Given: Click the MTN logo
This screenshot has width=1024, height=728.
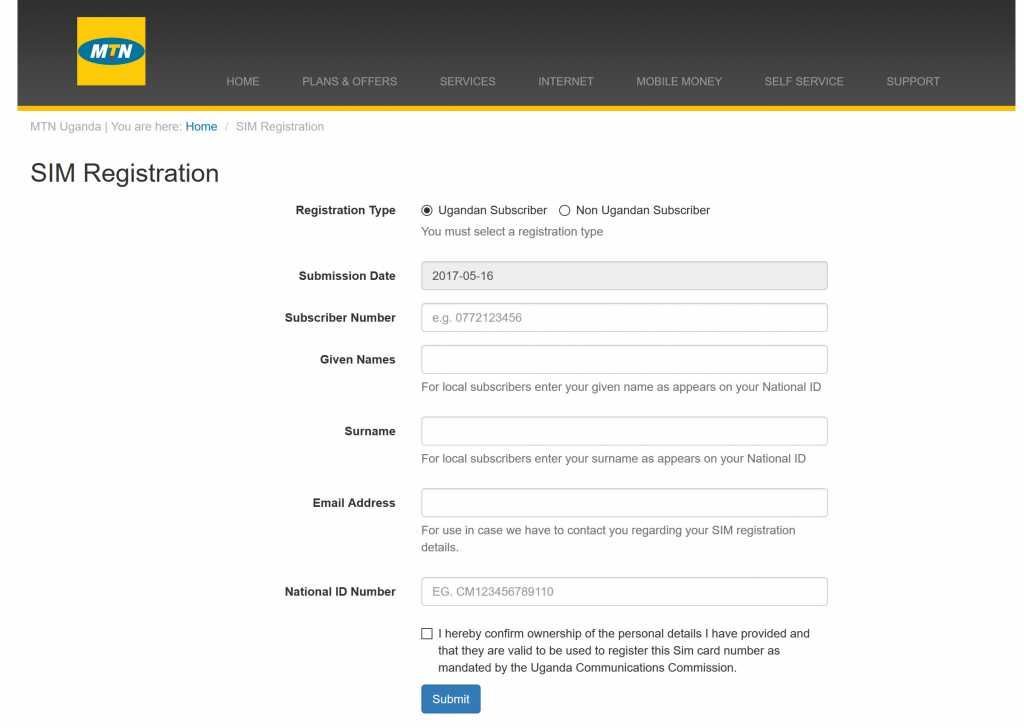Looking at the screenshot, I should (x=110, y=51).
